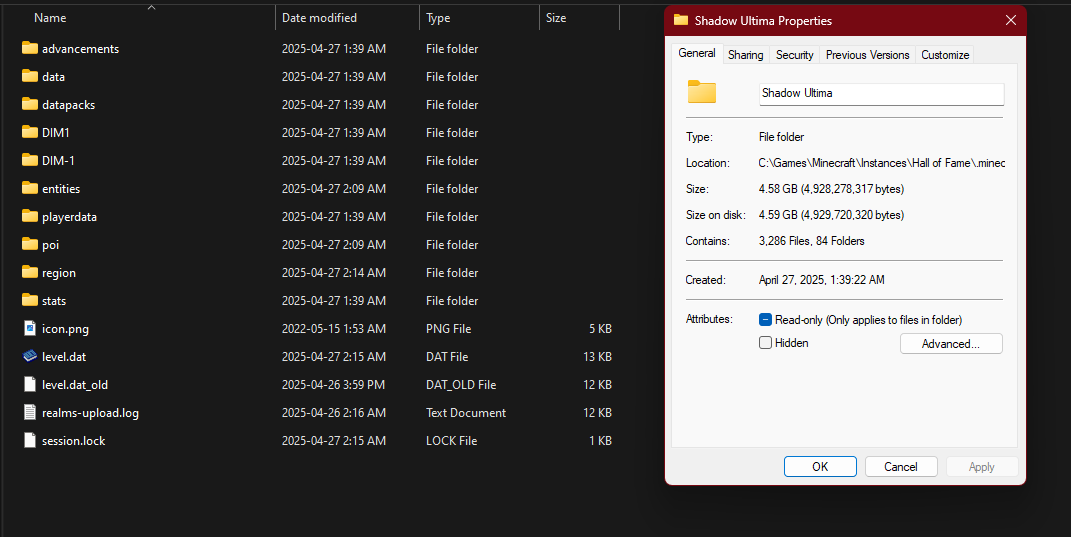Image resolution: width=1071 pixels, height=537 pixels.
Task: Sort files by Name column header
Action: tap(50, 18)
